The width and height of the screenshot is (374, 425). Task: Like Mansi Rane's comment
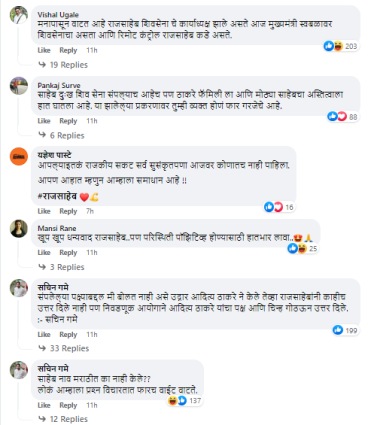[44, 253]
